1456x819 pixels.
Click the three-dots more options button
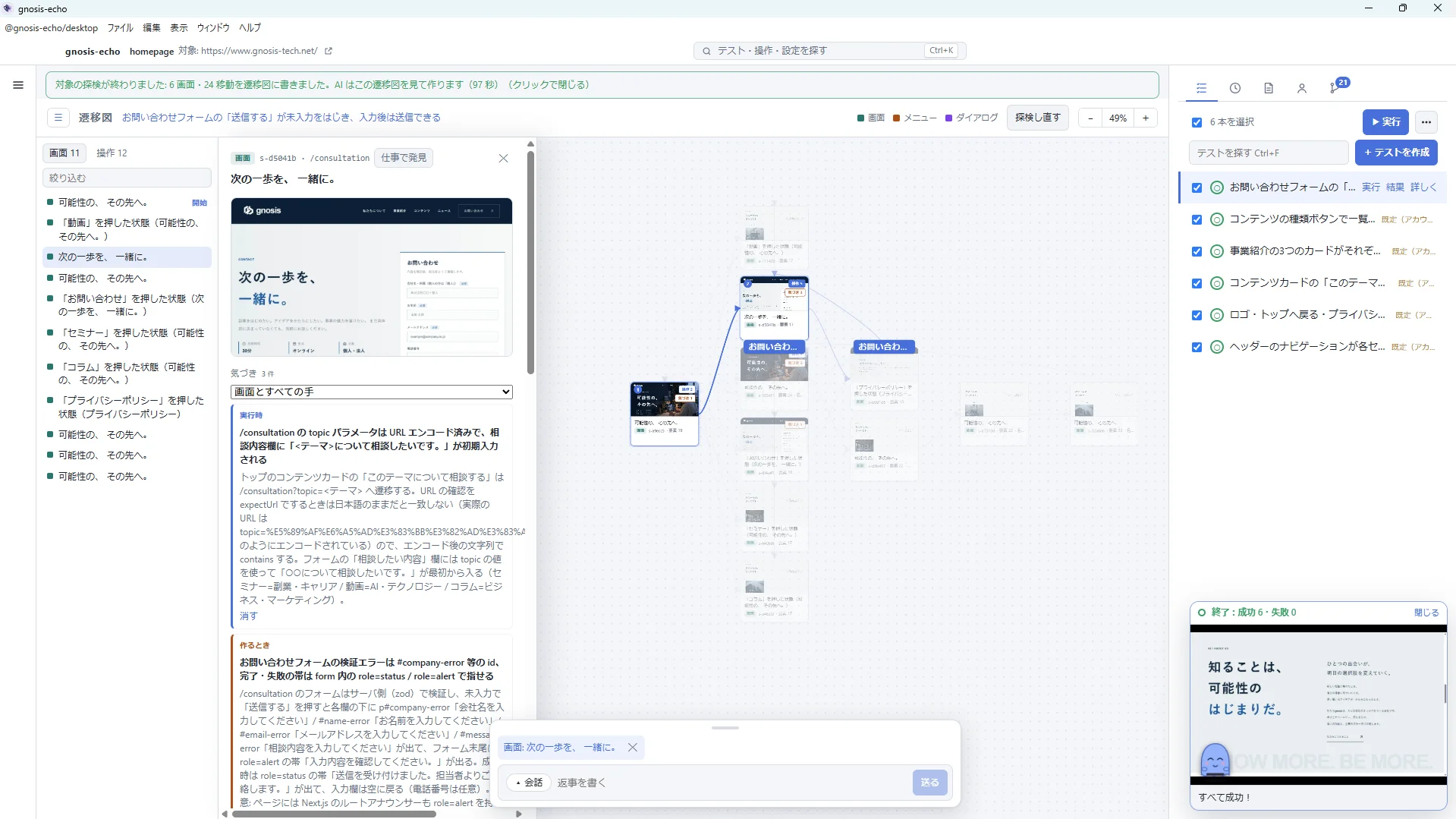pos(1426,122)
